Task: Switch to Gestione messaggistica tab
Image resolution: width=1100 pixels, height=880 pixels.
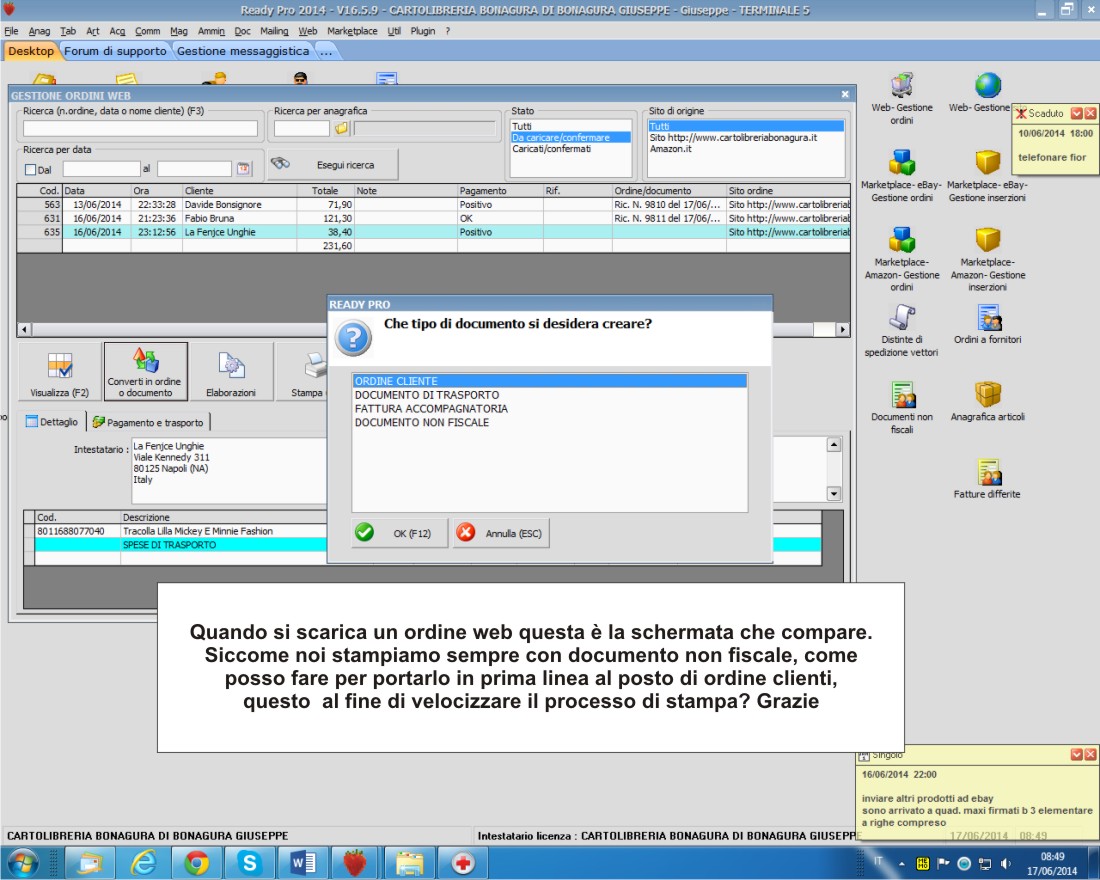Action: tap(243, 51)
